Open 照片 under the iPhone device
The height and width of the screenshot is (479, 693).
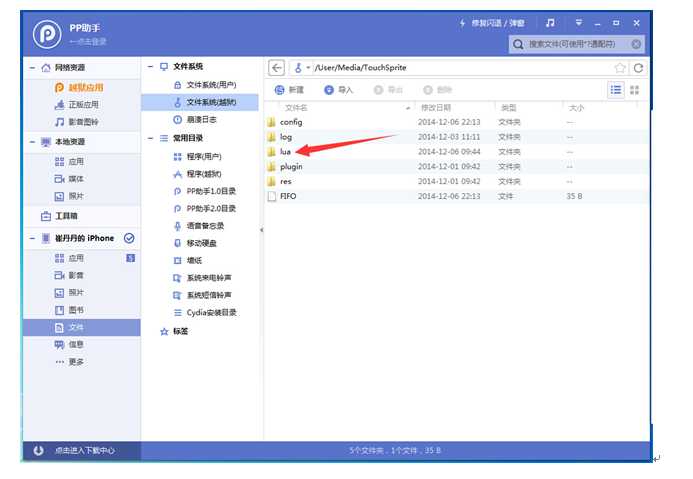69,293
